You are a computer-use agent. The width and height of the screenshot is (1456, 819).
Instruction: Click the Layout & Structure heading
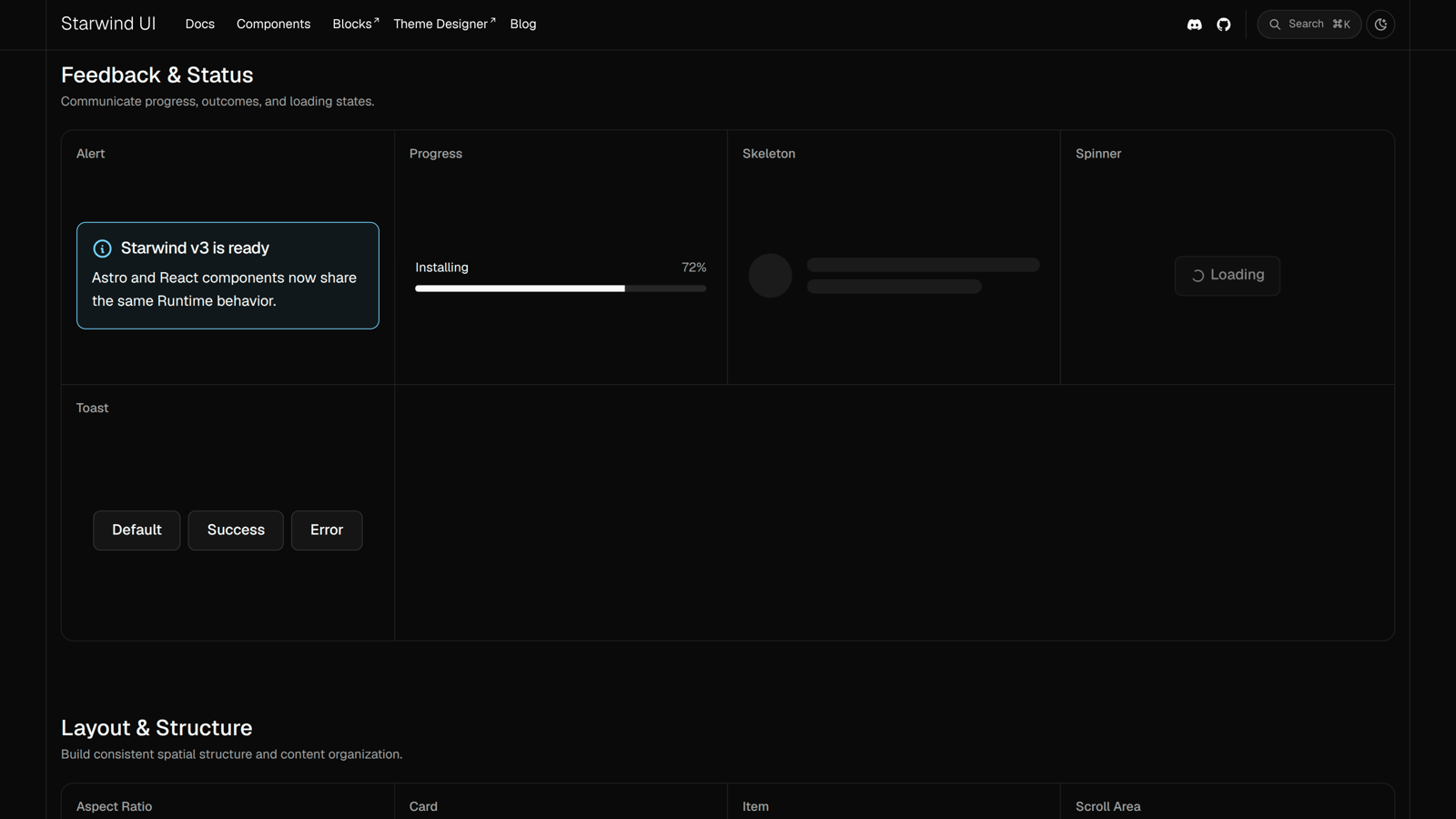click(x=157, y=728)
